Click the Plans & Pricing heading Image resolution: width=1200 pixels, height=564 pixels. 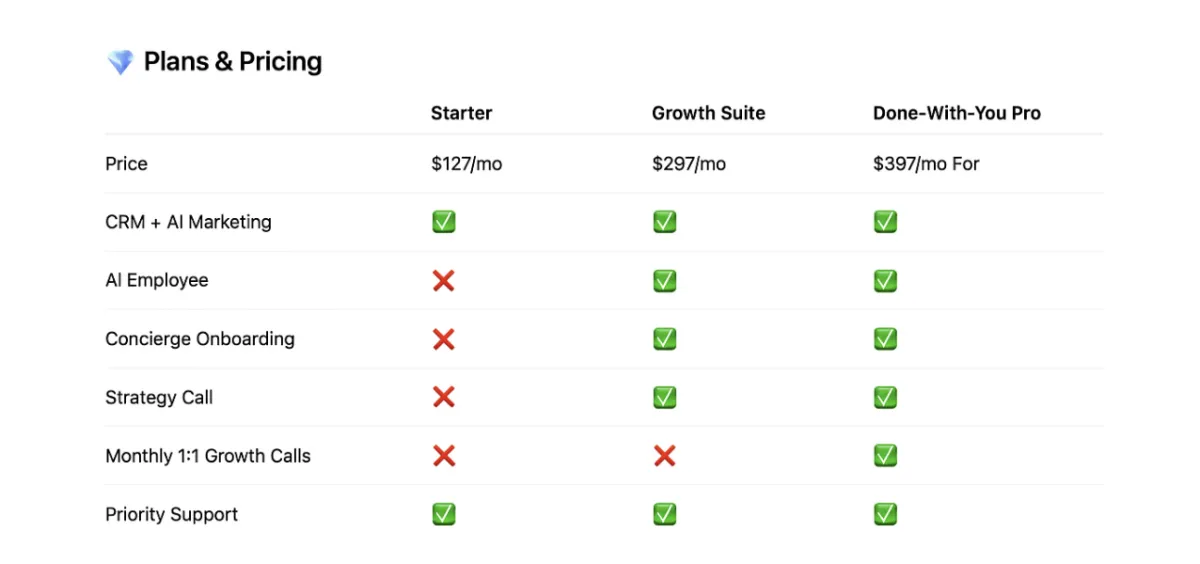[x=233, y=62]
